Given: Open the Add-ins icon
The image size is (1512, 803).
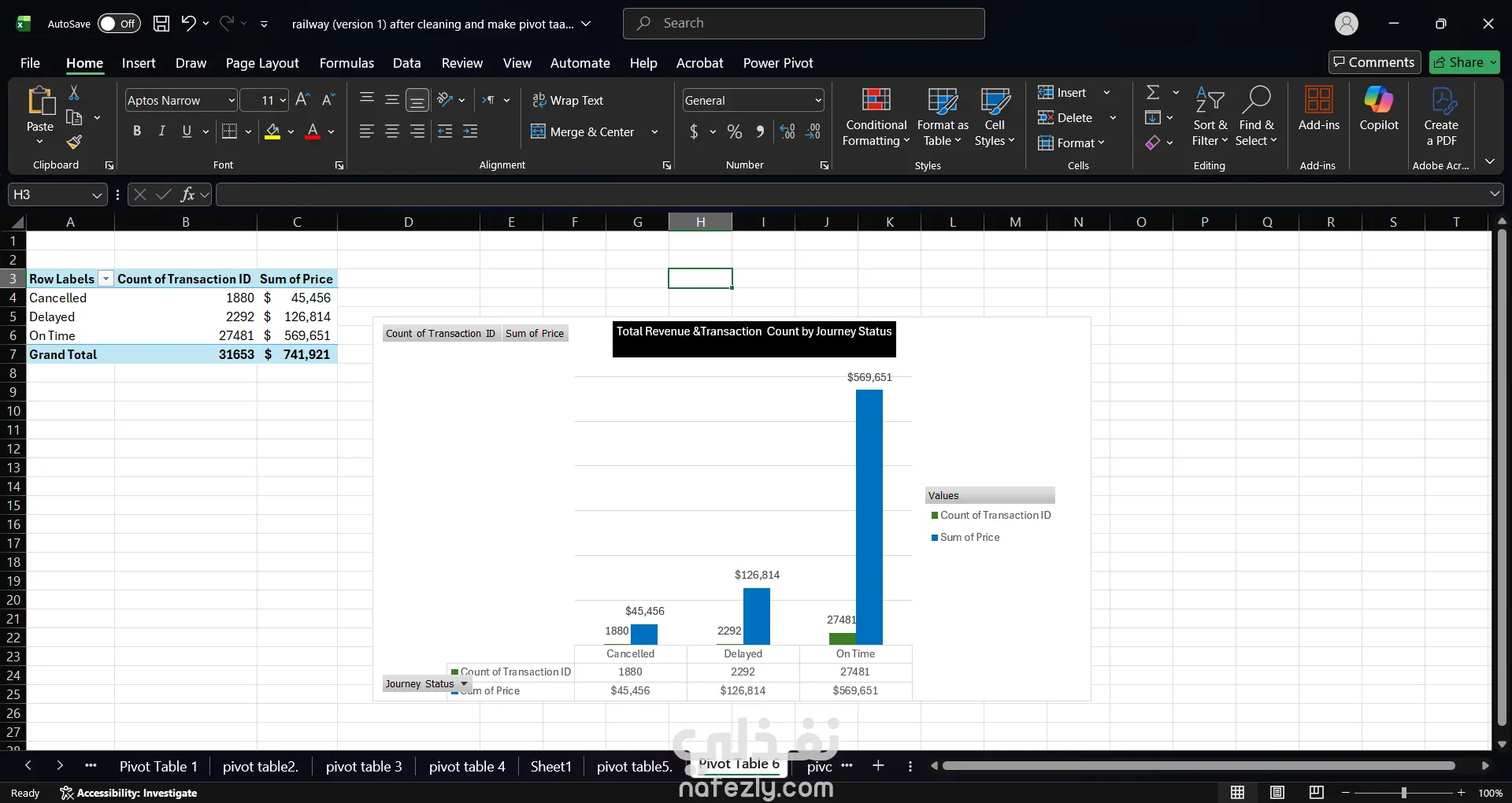Looking at the screenshot, I should tap(1319, 109).
